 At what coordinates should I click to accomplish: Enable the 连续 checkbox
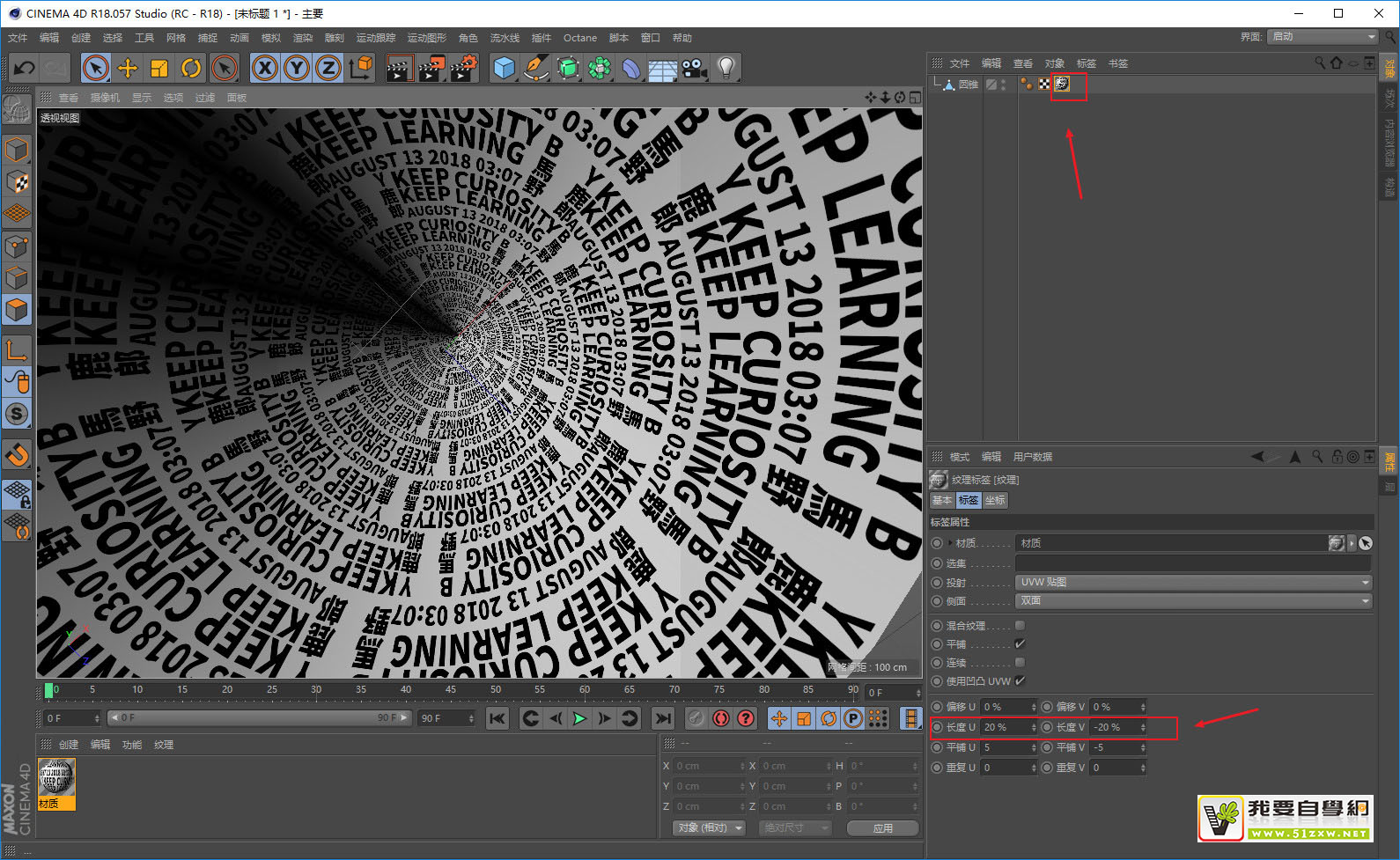1020,662
